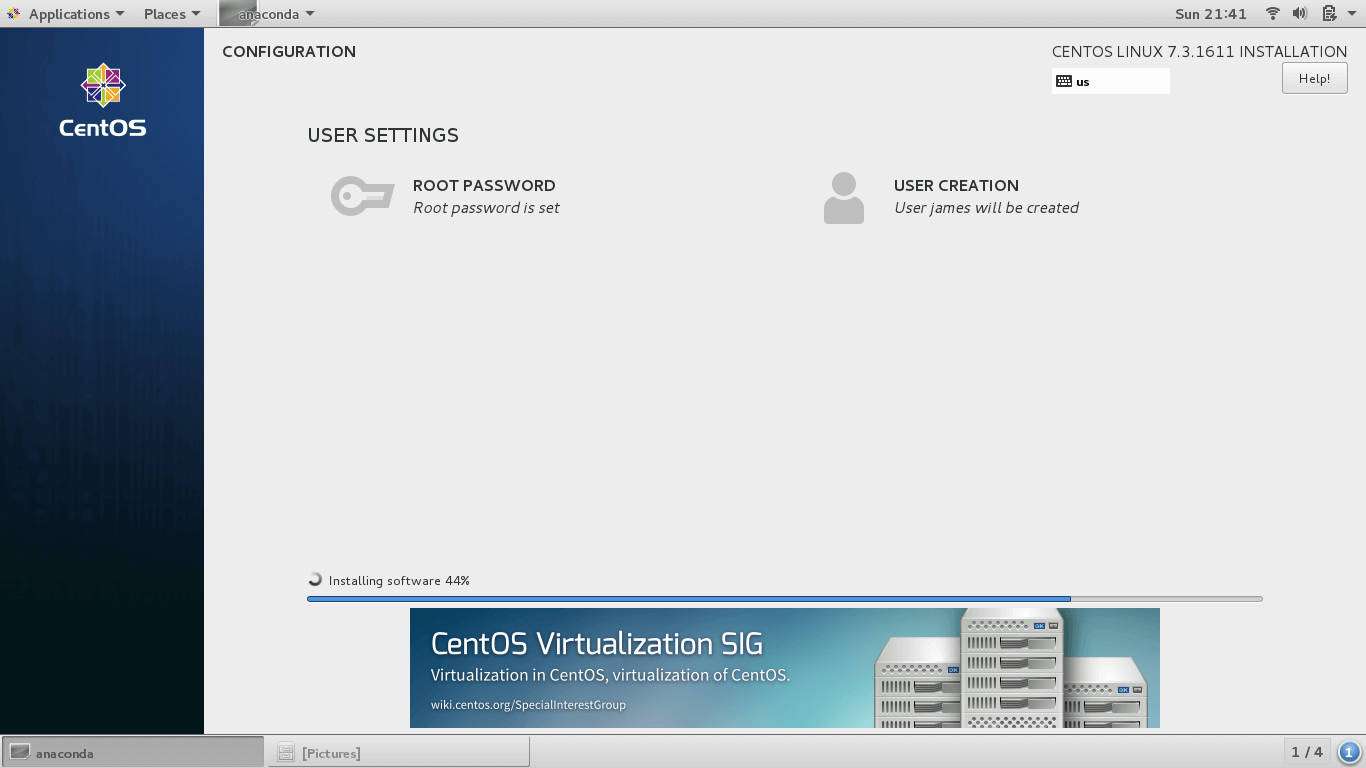Click the us keyboard layout indicator
This screenshot has width=1366, height=768.
[1110, 81]
